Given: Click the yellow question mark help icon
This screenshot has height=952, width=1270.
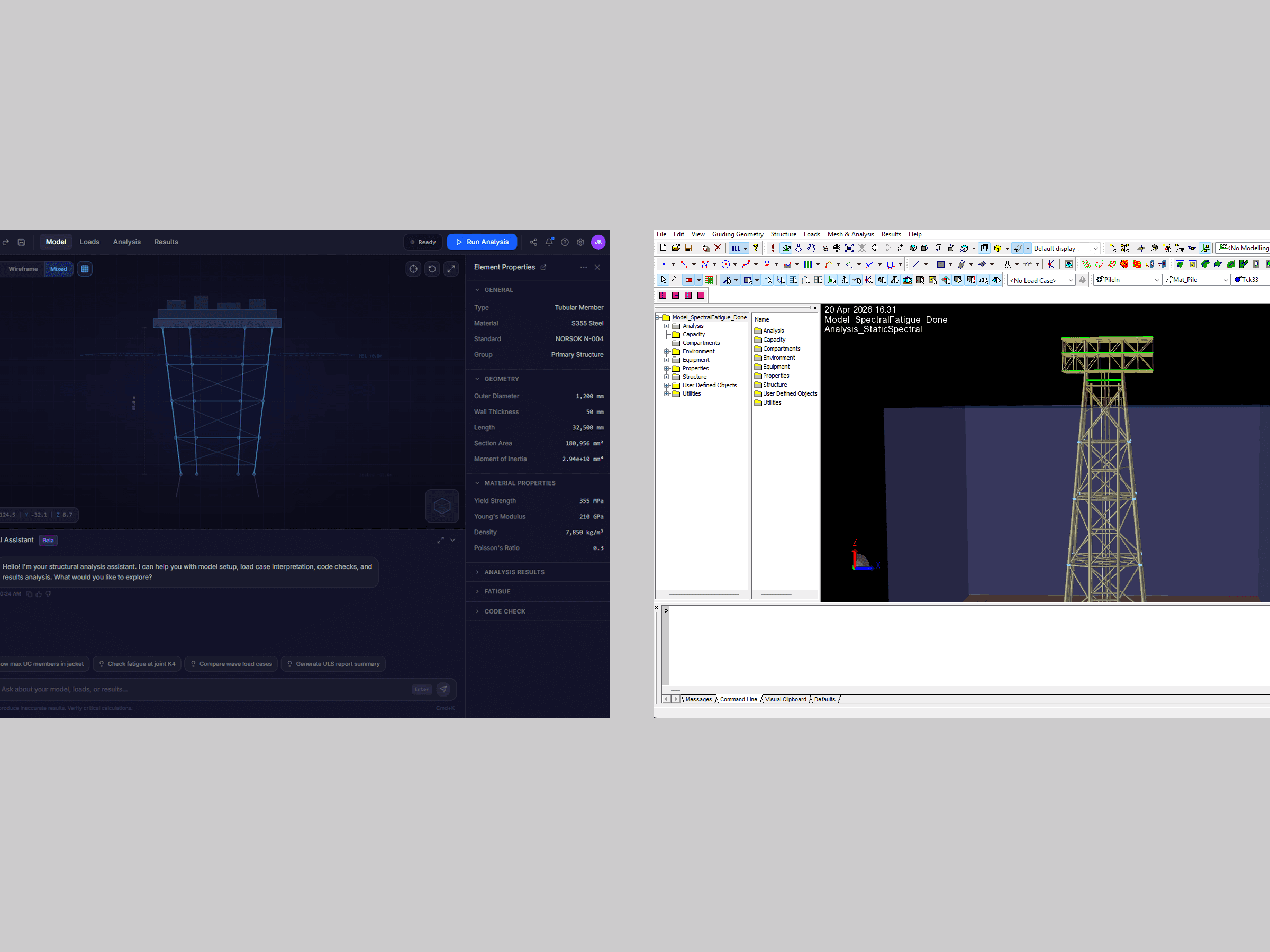Looking at the screenshot, I should 756,248.
